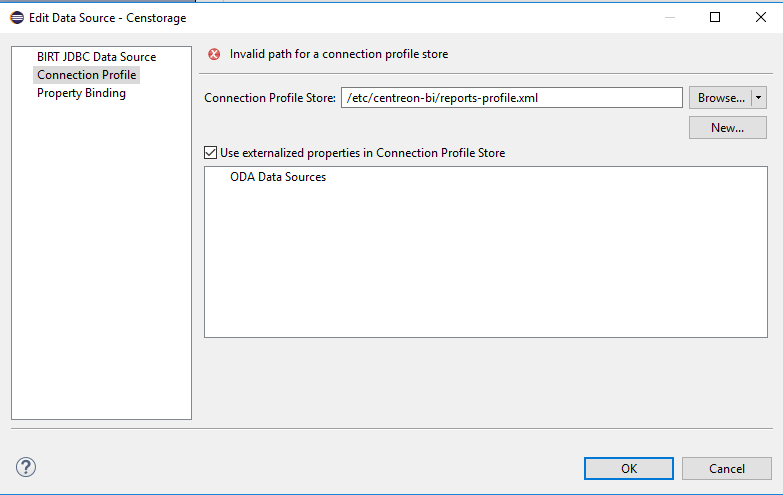Minimize the Edit Data Source dialog
Image resolution: width=783 pixels, height=495 pixels.
(668, 17)
